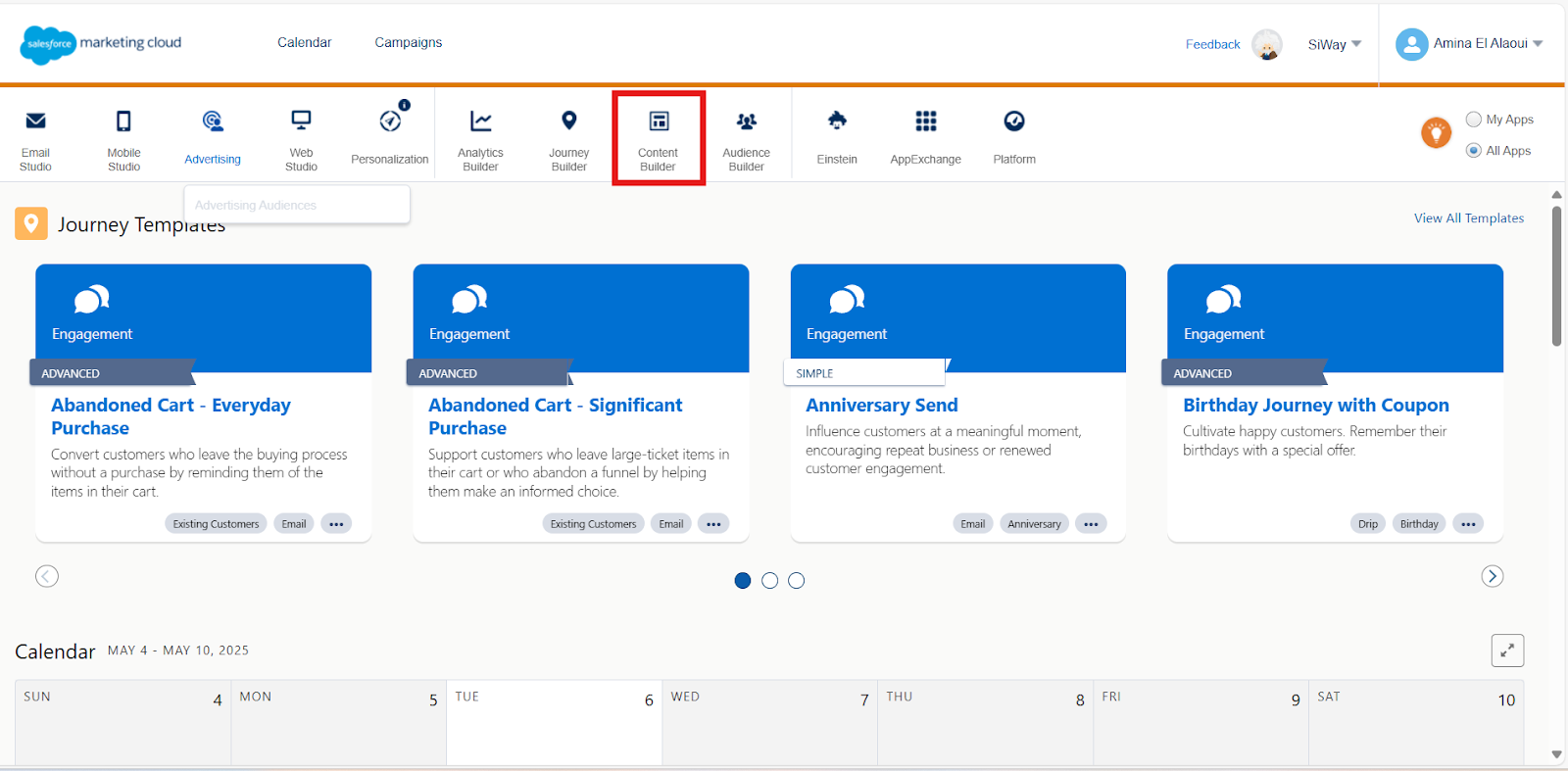Go to previous journey templates with the left arrow
The width and height of the screenshot is (1568, 771).
(x=47, y=576)
